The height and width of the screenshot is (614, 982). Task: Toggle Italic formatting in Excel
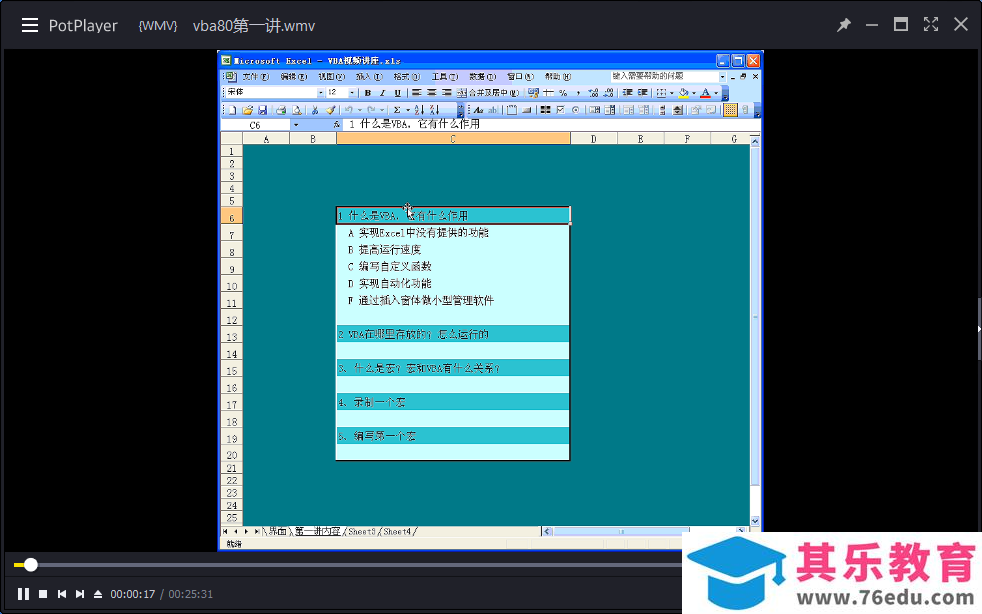(383, 93)
